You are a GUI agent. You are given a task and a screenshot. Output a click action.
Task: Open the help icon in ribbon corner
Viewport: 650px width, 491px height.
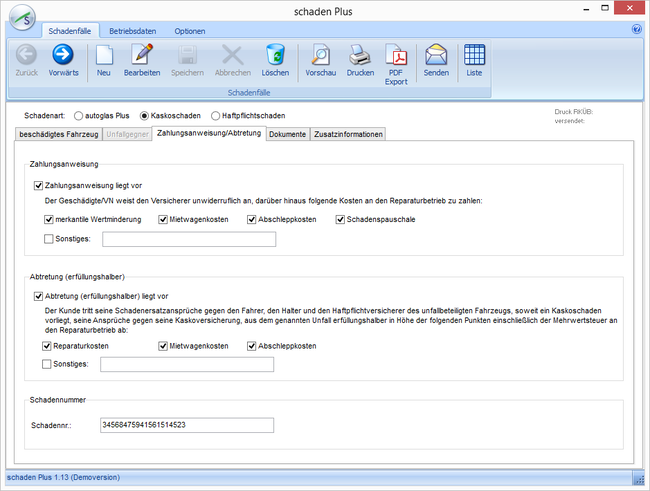point(637,30)
